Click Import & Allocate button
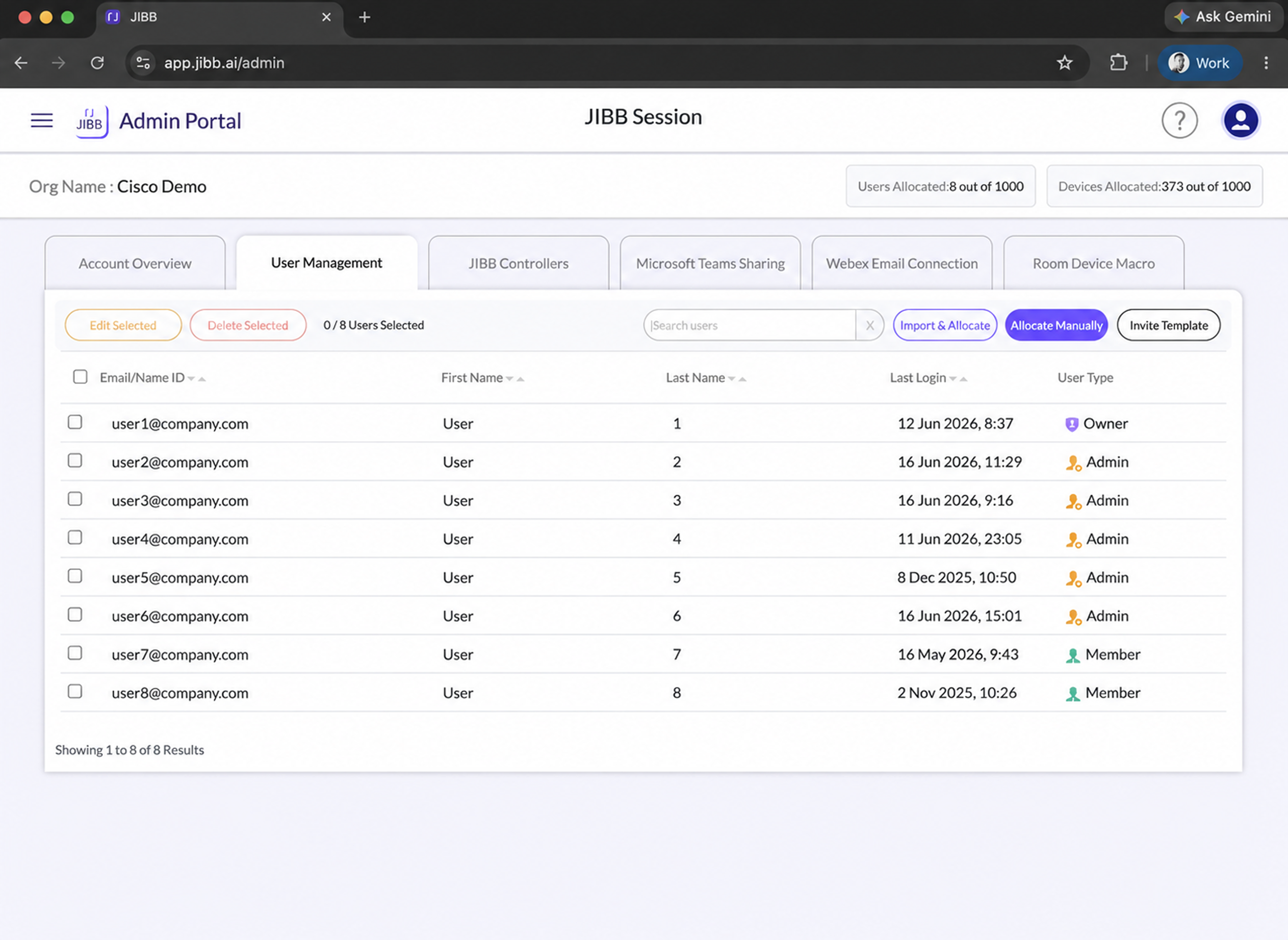 [944, 325]
